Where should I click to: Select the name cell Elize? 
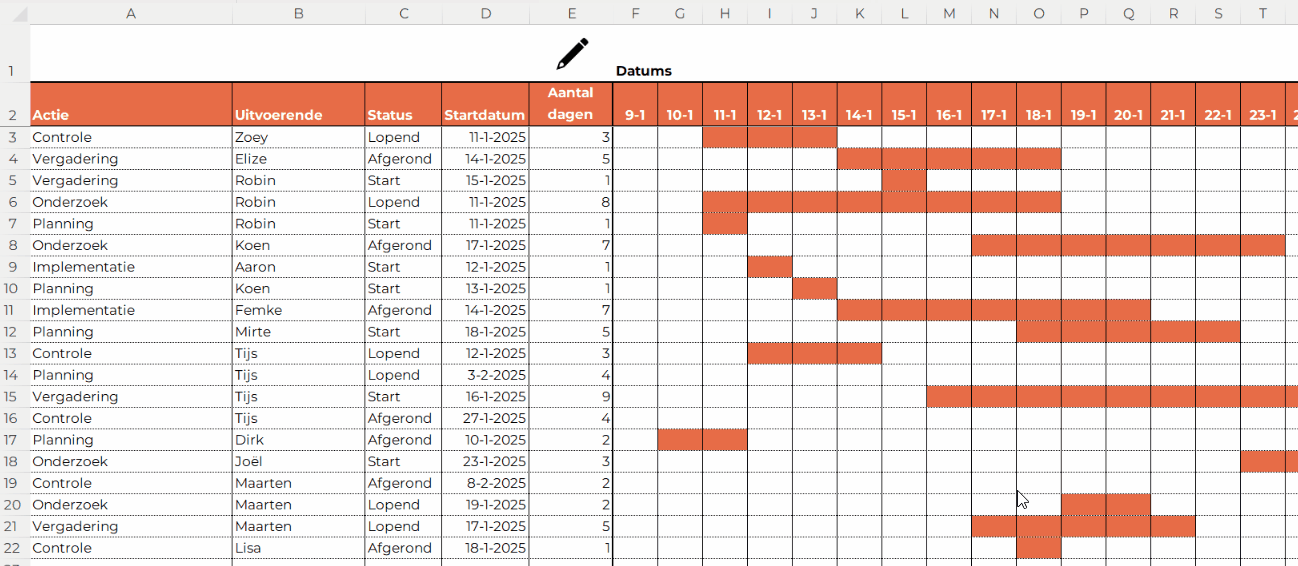pos(298,159)
